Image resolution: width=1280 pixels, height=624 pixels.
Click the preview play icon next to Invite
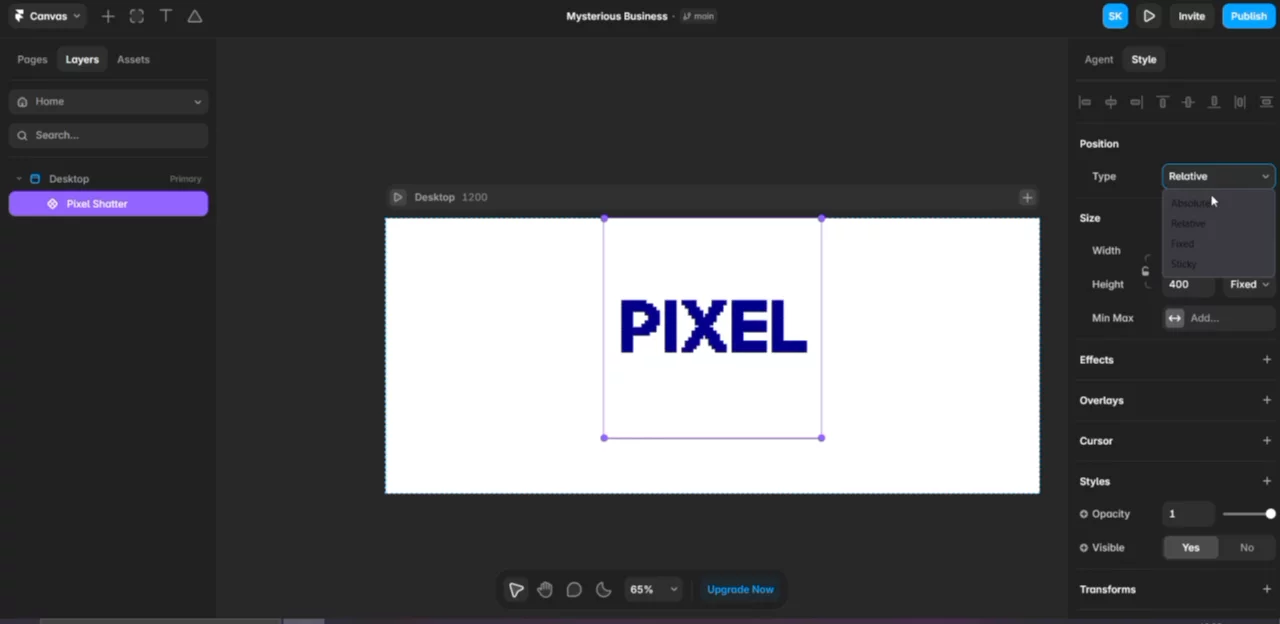point(1149,16)
